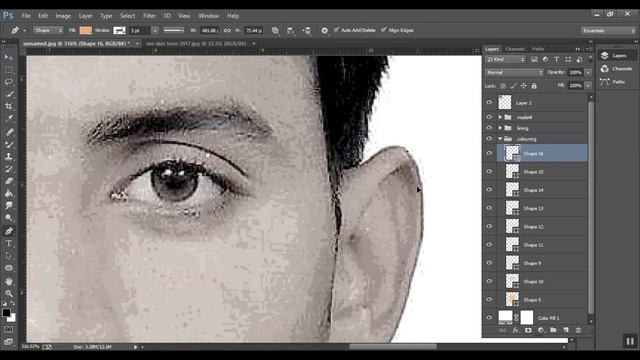Image resolution: width=640 pixels, height=360 pixels.
Task: Select the Lasso tool
Action: point(9,82)
